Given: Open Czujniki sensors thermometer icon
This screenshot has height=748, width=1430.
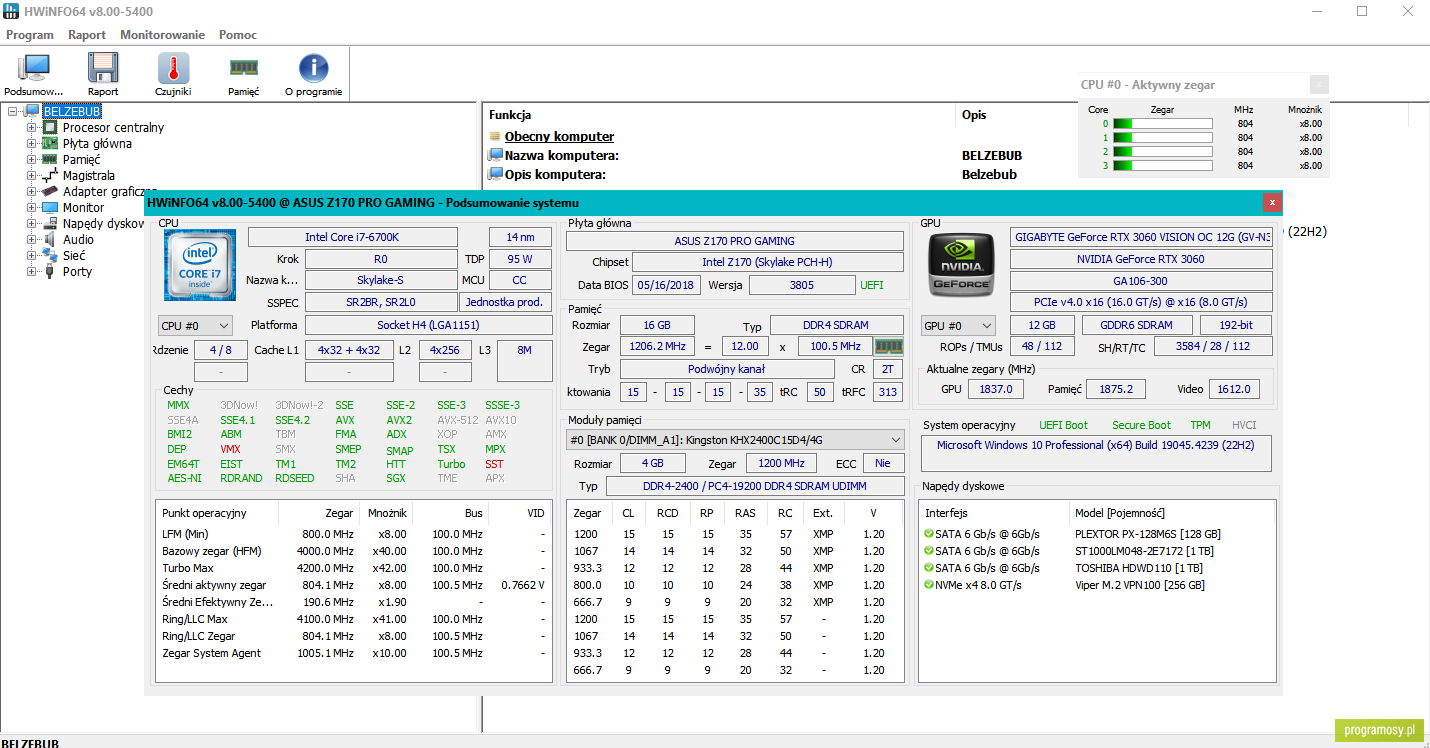Looking at the screenshot, I should 173,68.
